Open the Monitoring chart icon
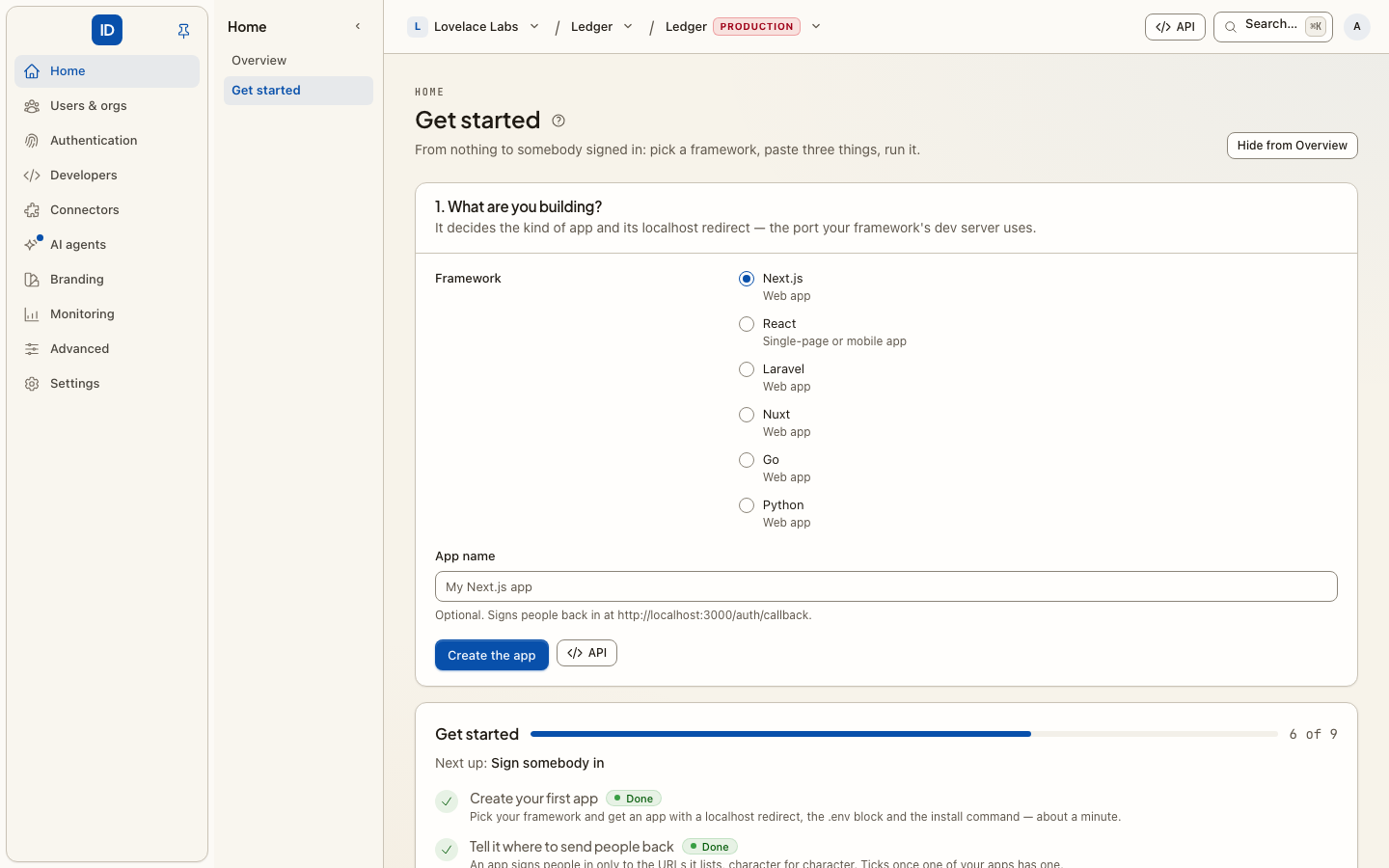The height and width of the screenshot is (868, 1389). pos(32,314)
